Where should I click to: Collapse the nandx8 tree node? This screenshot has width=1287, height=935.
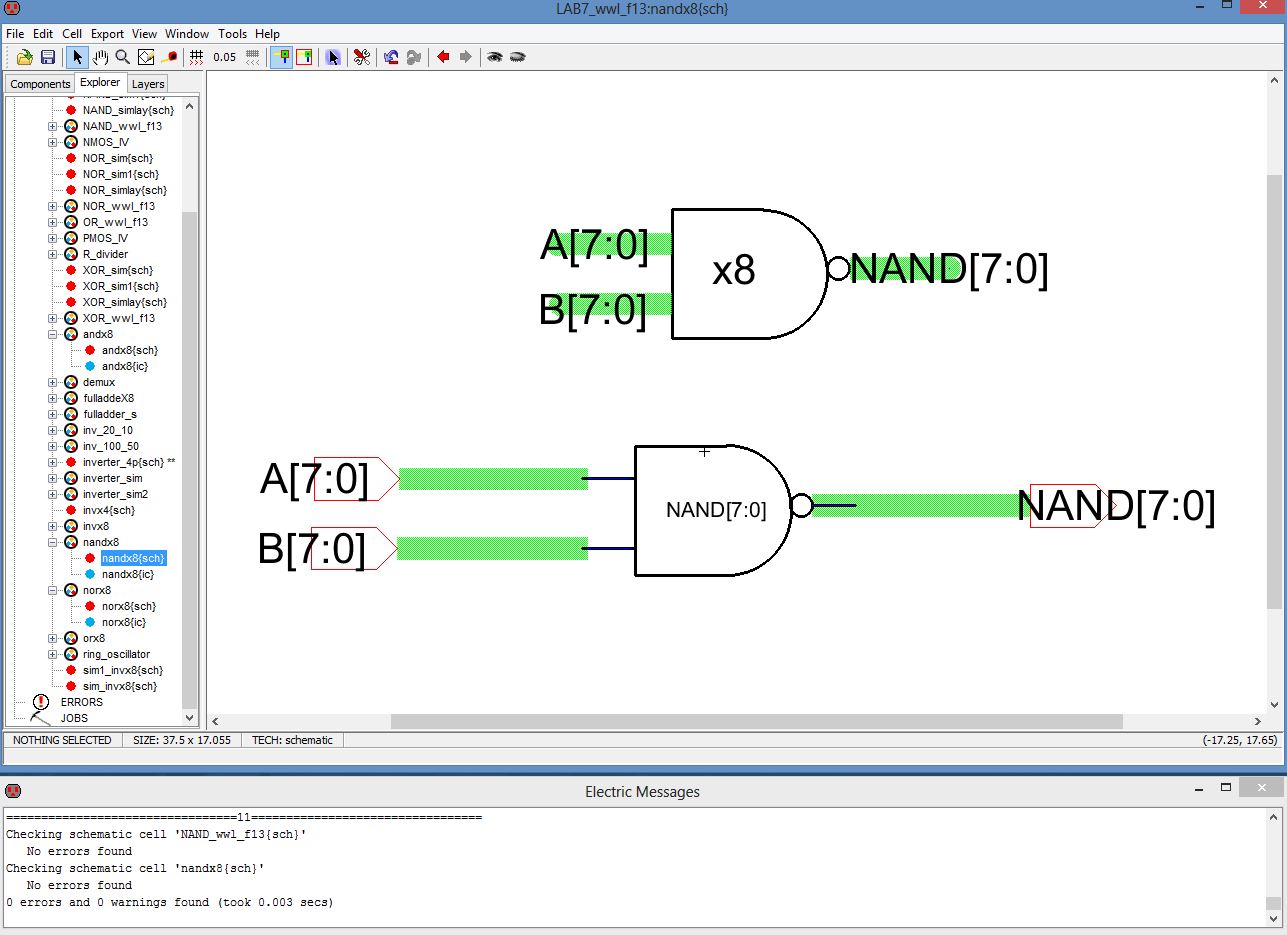tap(53, 542)
